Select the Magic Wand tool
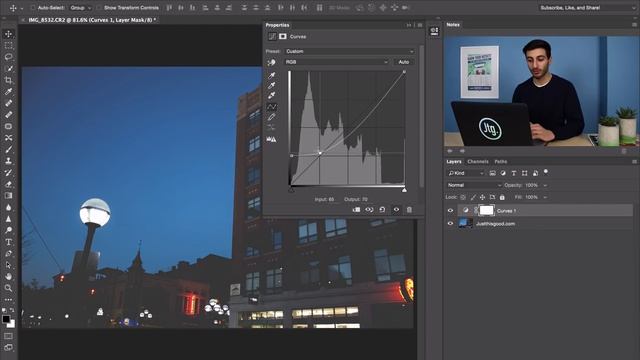 pos(8,69)
